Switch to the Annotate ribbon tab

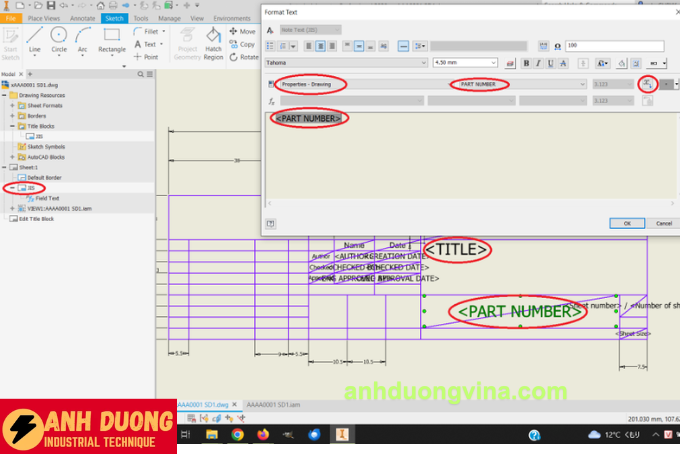tap(83, 18)
